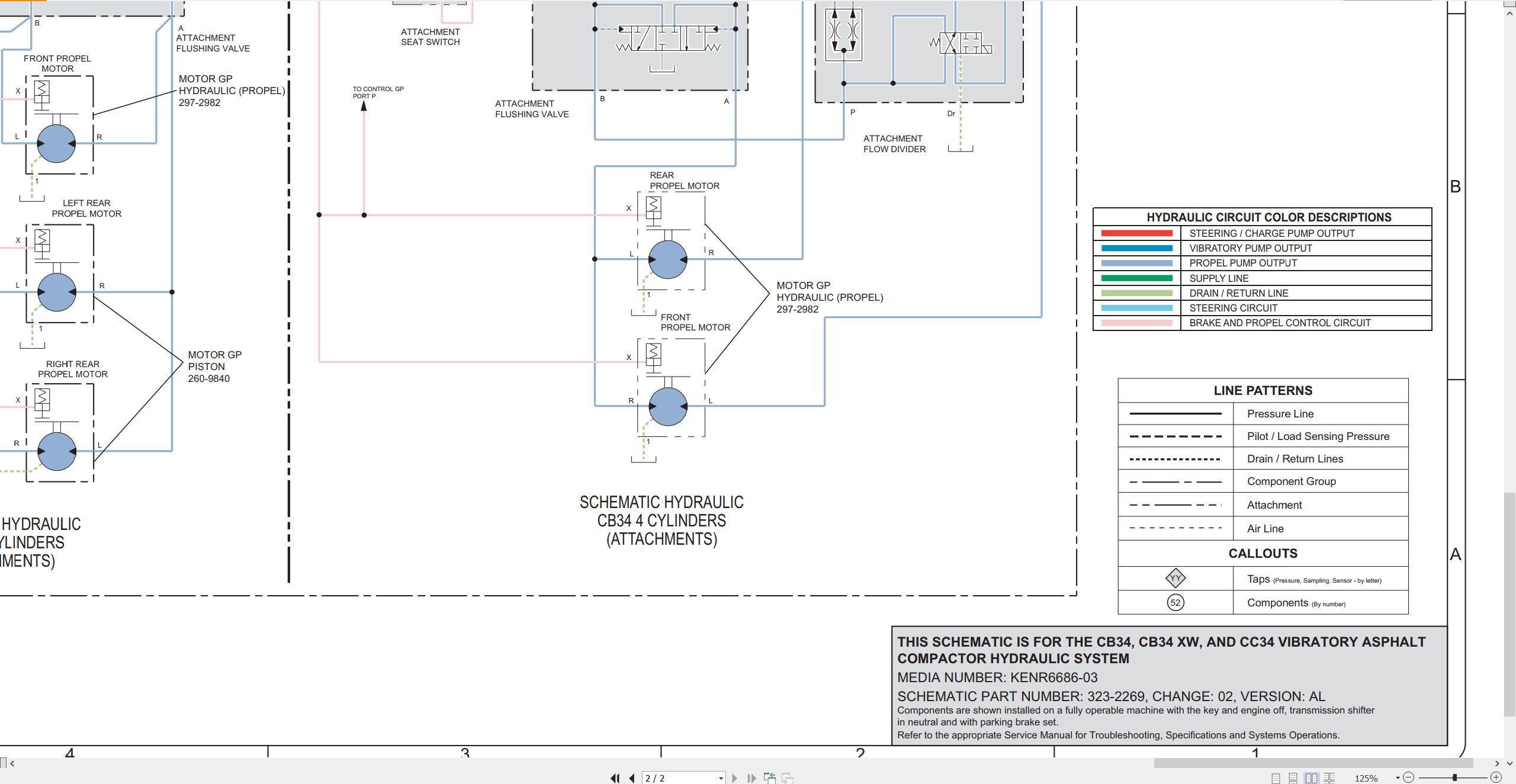Jump to the last page

click(751, 778)
